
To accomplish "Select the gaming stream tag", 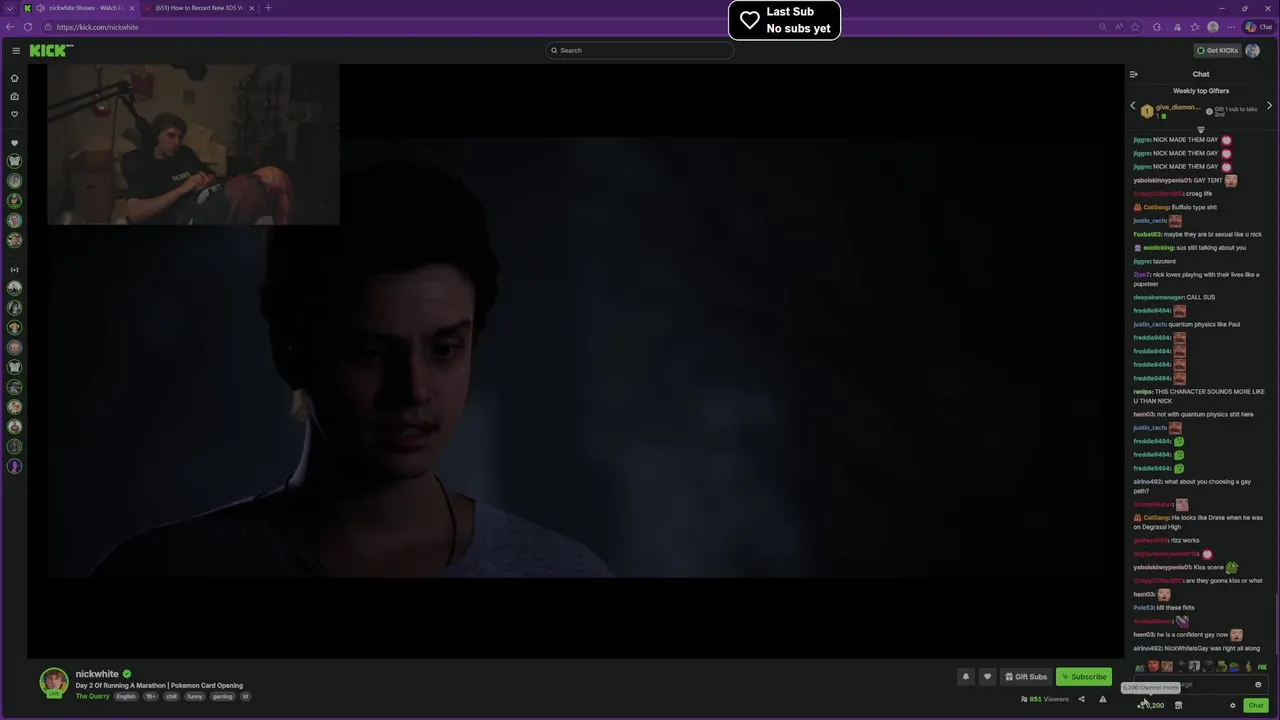I will tap(222, 696).
